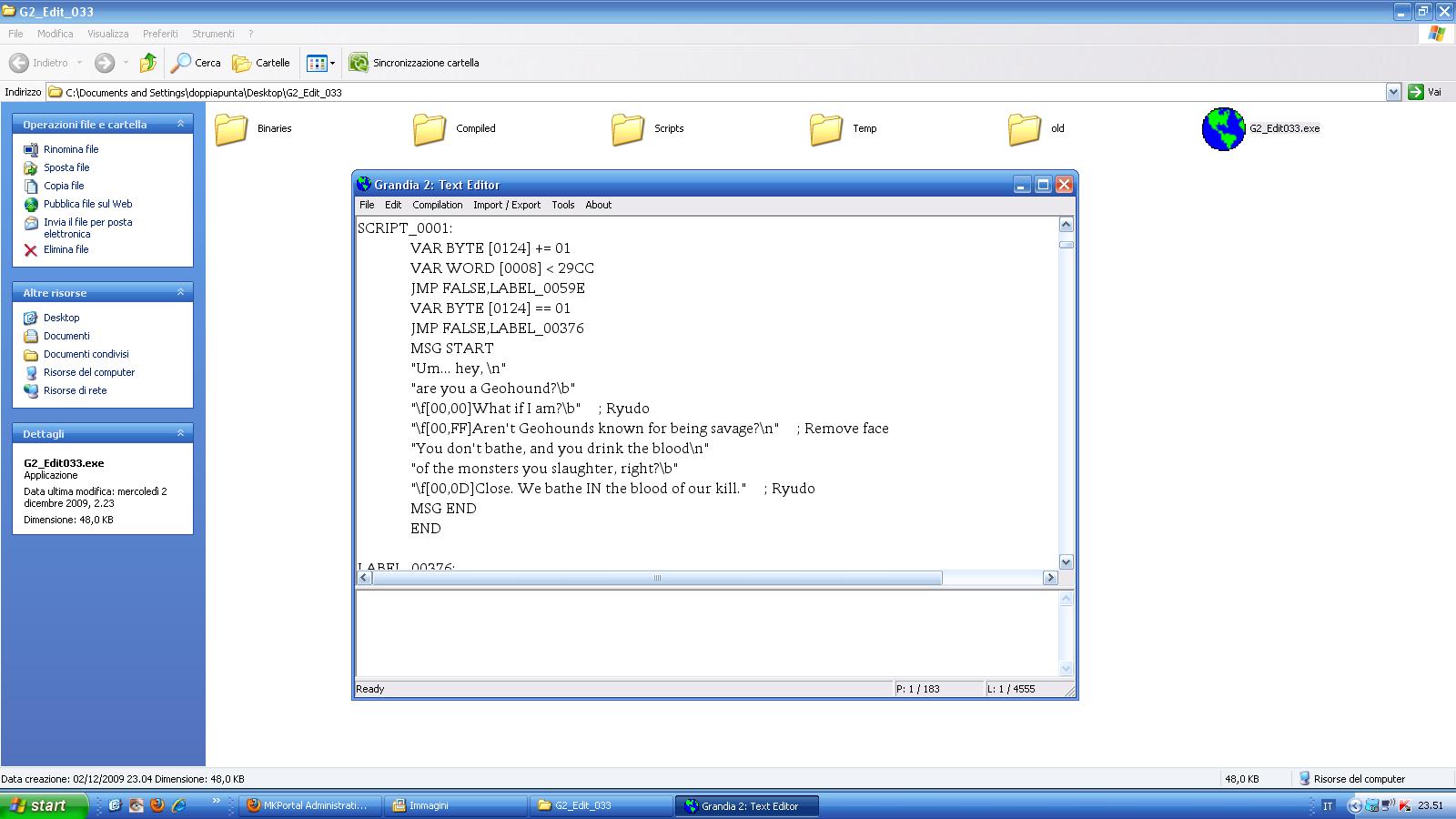Open the About menu
1456x819 pixels.
tap(599, 205)
